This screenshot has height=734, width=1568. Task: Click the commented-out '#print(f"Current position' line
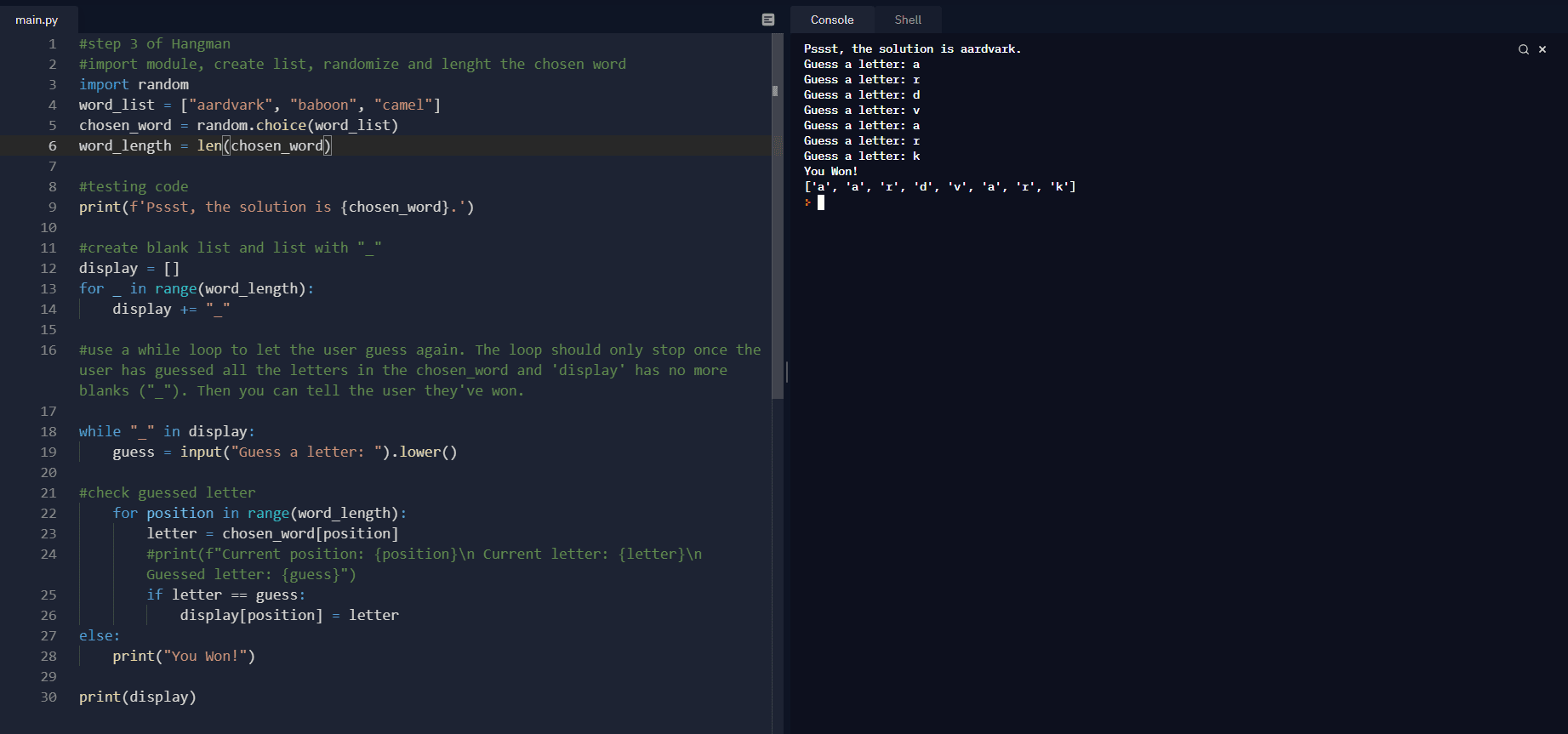click(424, 564)
